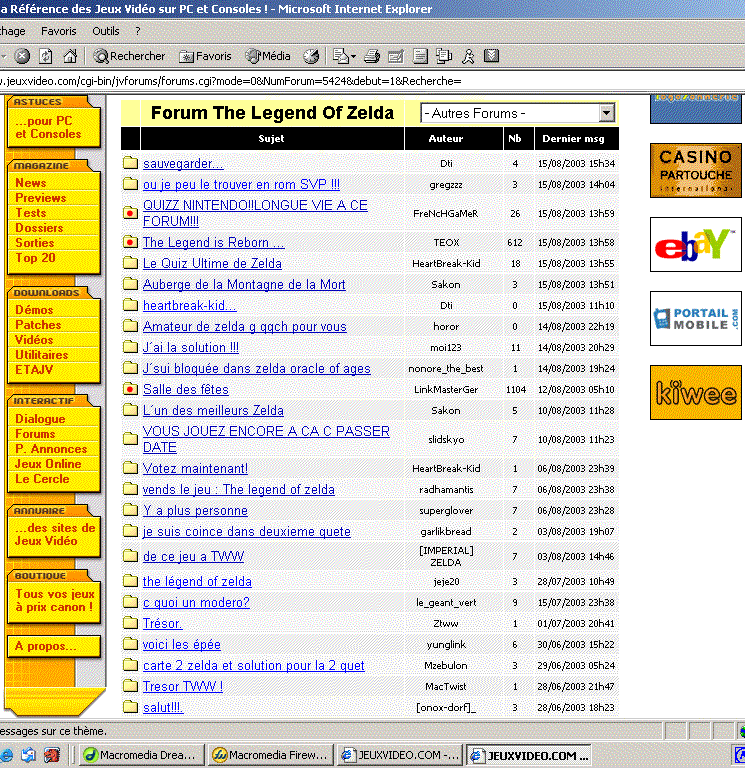This screenshot has height=768, width=745.
Task: Open the ? help menu
Action: point(138,31)
